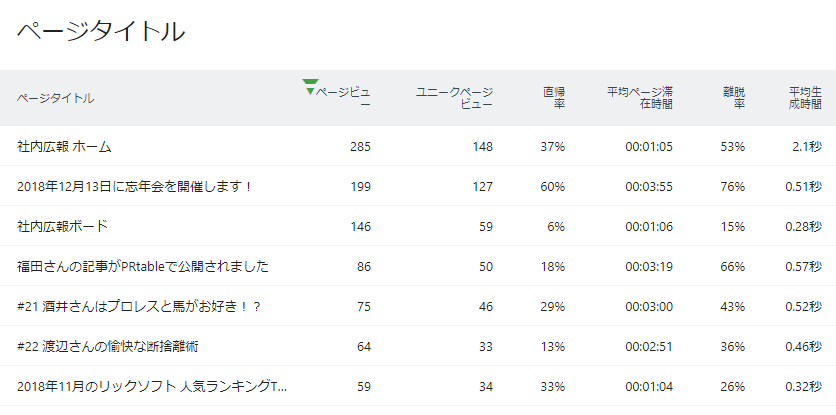Click the 平均ページ滞在時間 column header
Image resolution: width=836 pixels, height=415 pixels.
coord(640,98)
